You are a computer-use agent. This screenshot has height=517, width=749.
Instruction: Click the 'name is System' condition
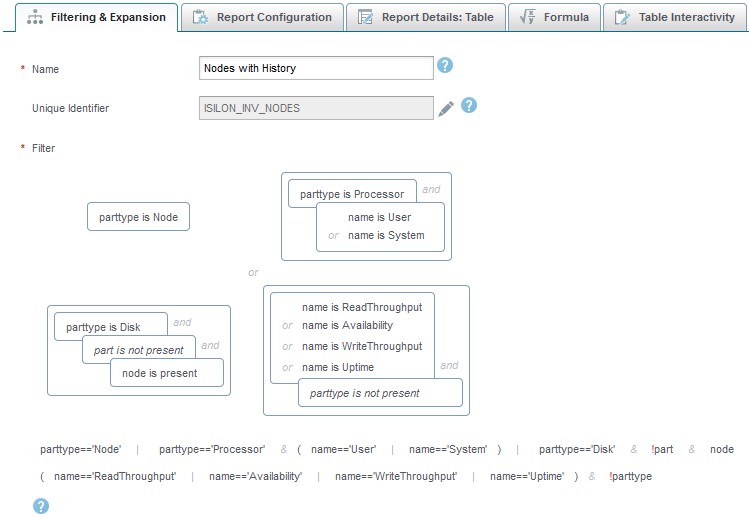(x=386, y=236)
